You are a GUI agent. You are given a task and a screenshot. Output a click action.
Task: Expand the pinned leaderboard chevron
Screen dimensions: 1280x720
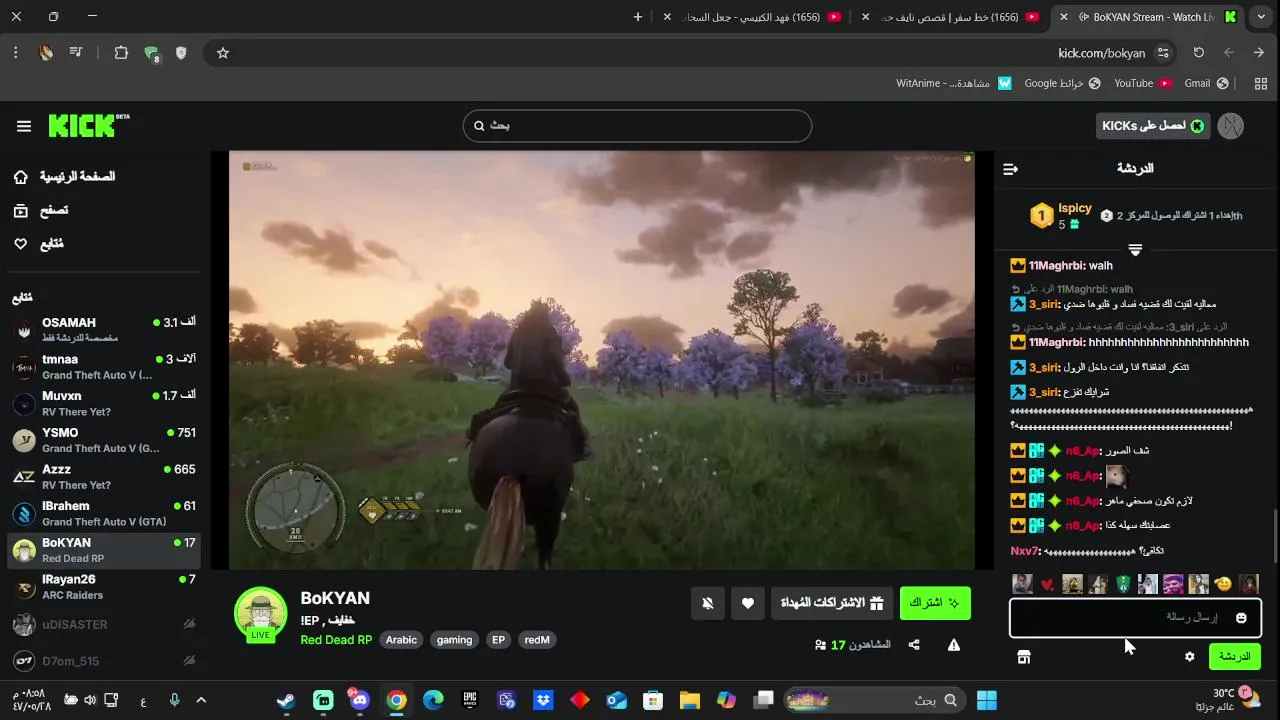pos(1135,249)
